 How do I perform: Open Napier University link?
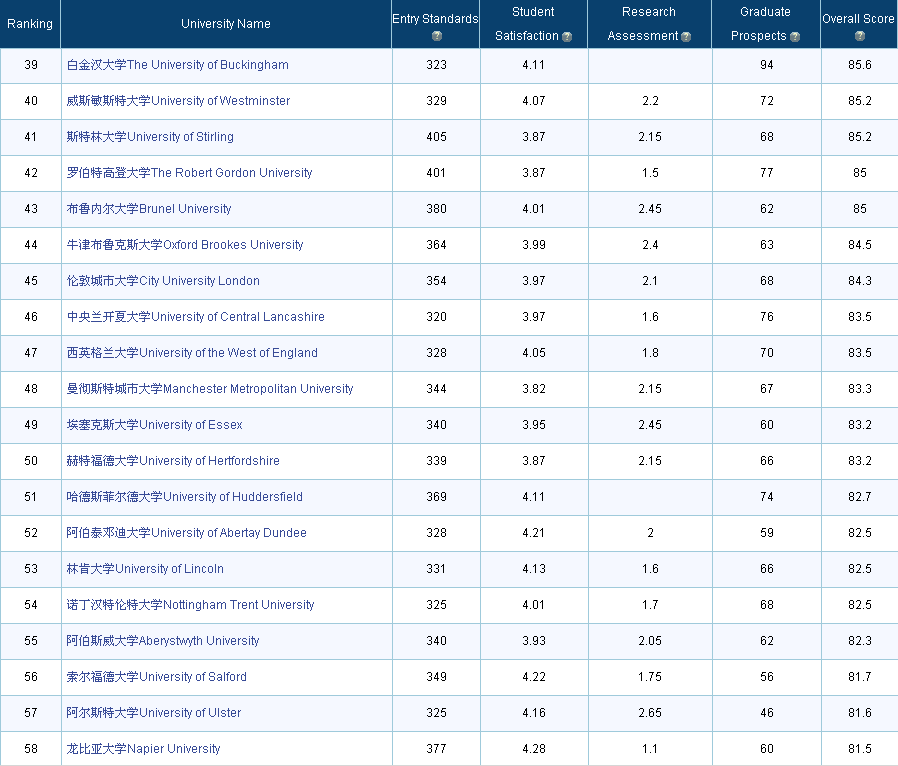click(x=143, y=749)
